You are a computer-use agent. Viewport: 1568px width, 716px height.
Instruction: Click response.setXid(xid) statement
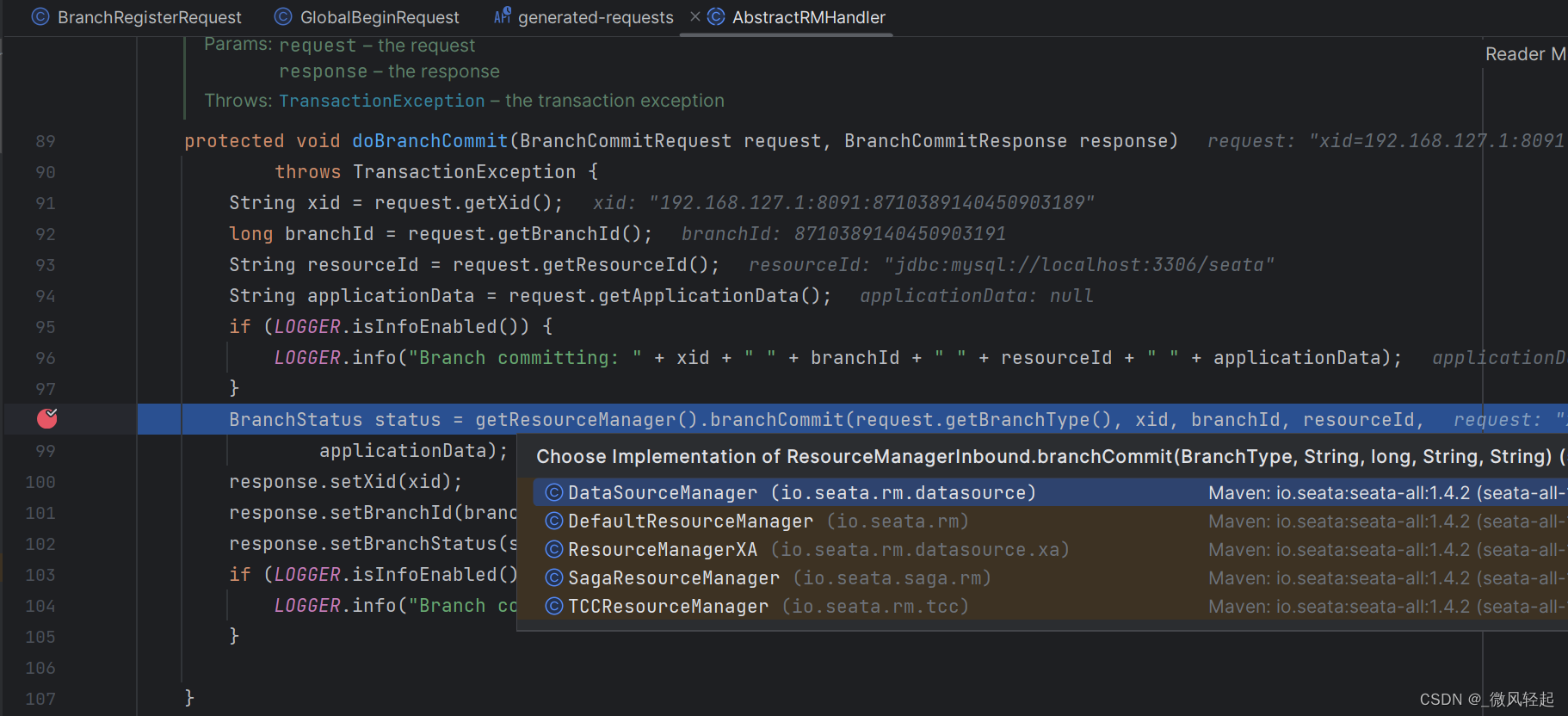point(345,482)
